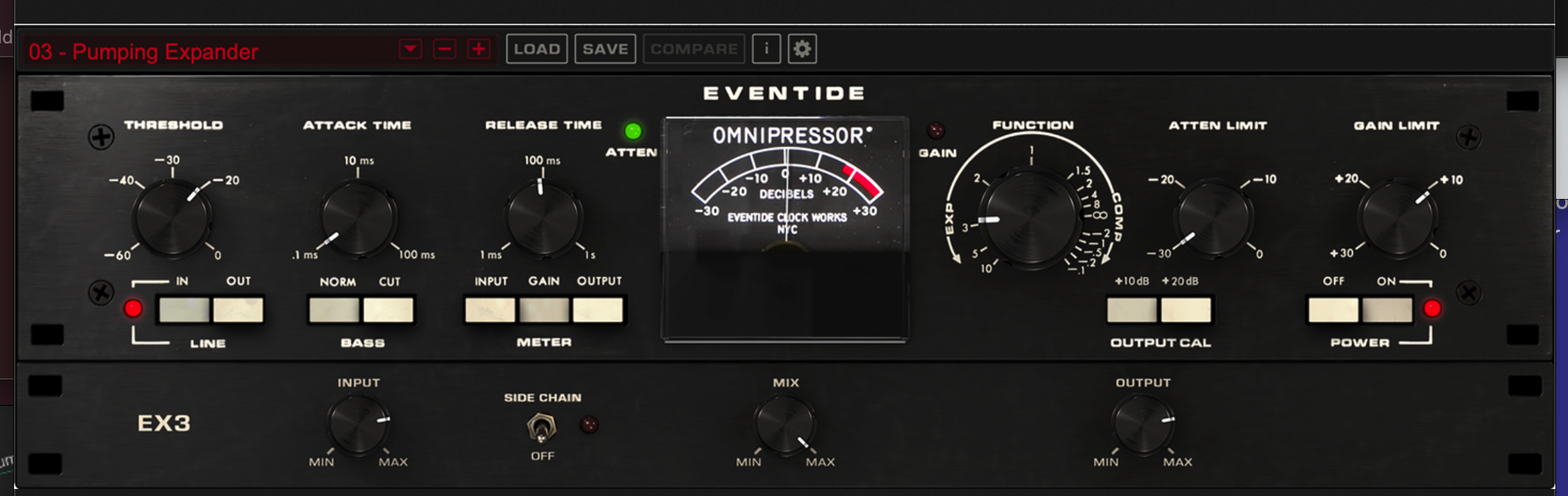Click the SIDE CHAIN indicator LED

click(x=589, y=425)
